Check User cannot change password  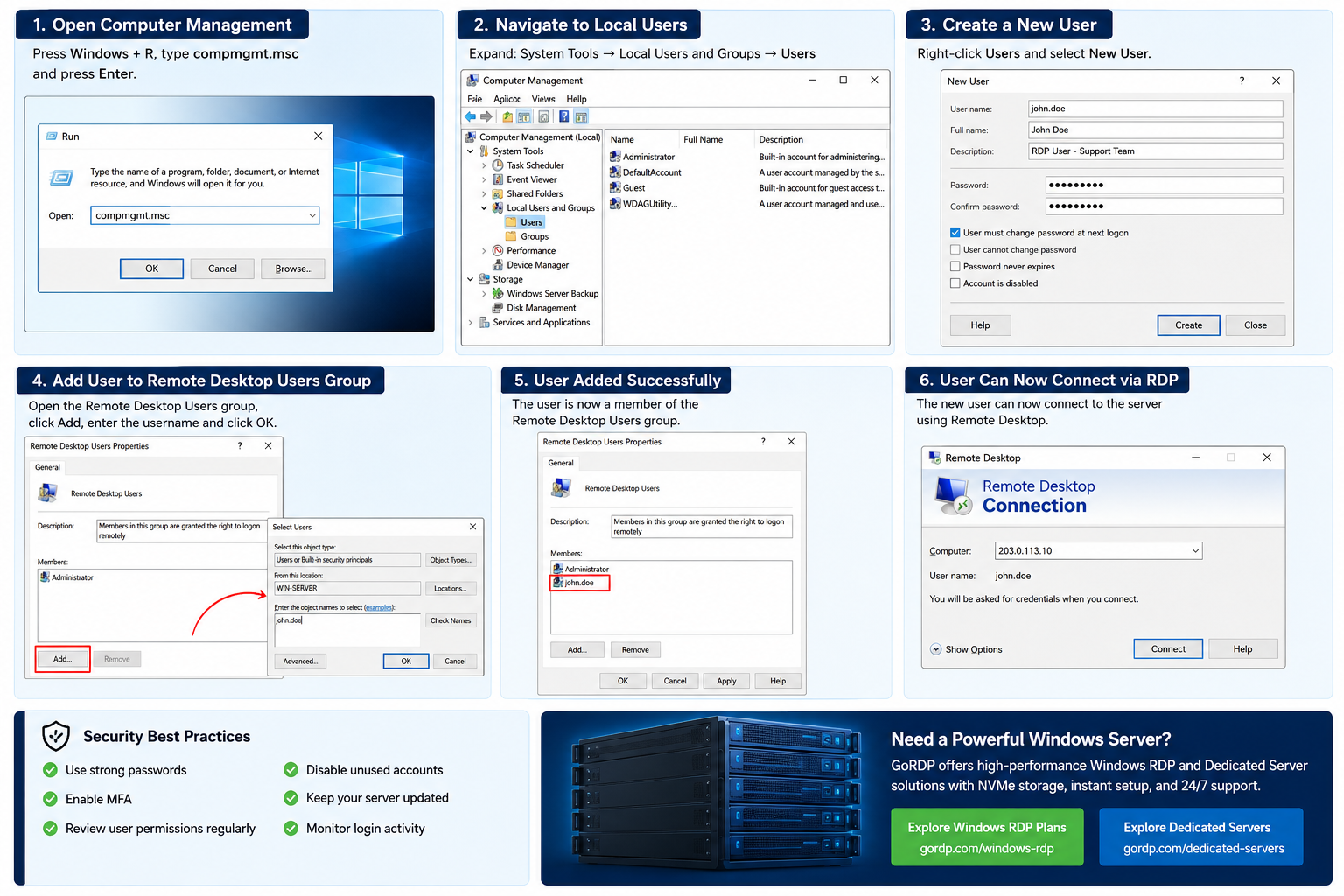(x=955, y=249)
